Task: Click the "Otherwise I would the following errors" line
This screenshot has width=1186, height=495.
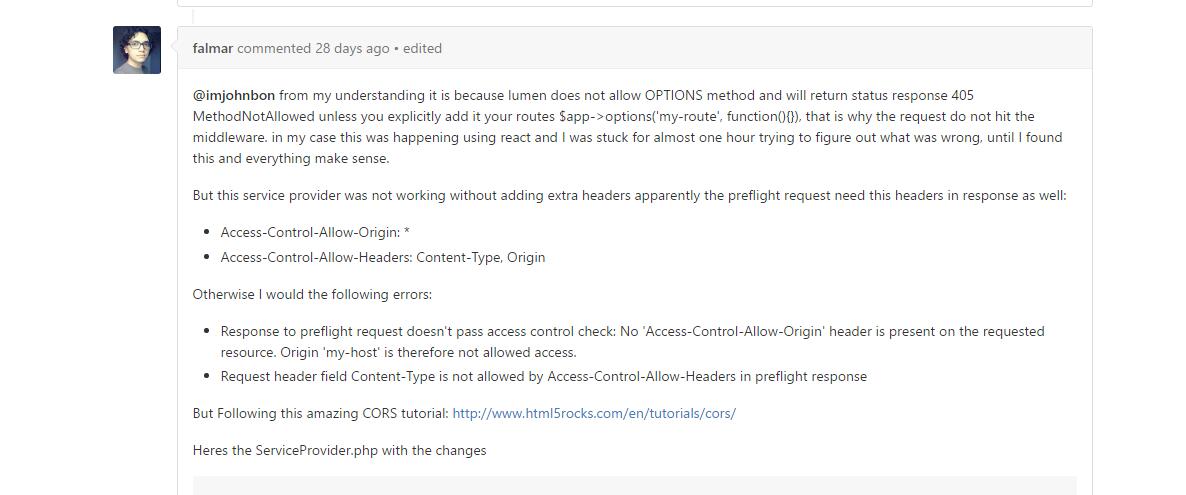Action: pos(312,294)
